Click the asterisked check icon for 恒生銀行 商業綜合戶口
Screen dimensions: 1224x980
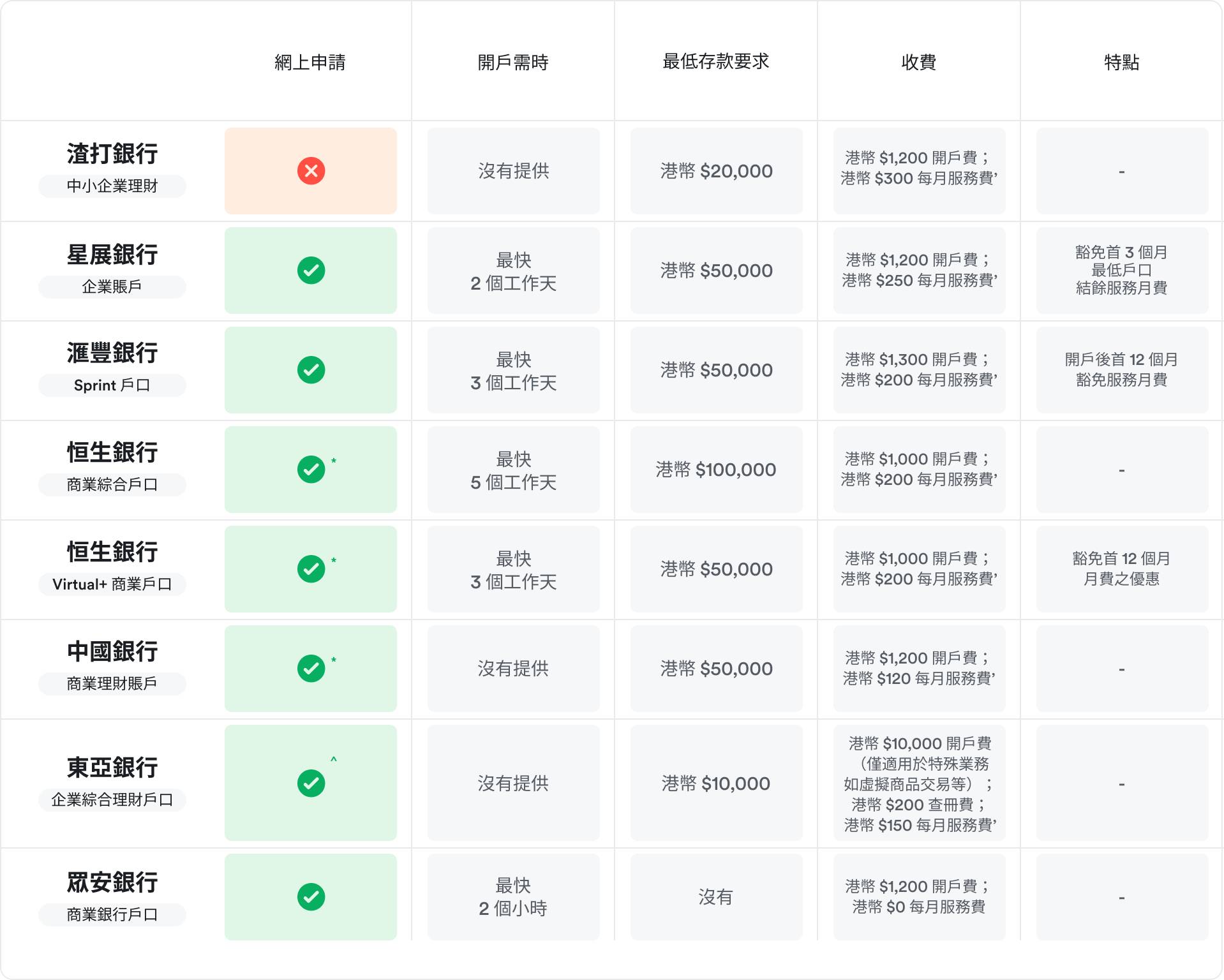(x=311, y=470)
